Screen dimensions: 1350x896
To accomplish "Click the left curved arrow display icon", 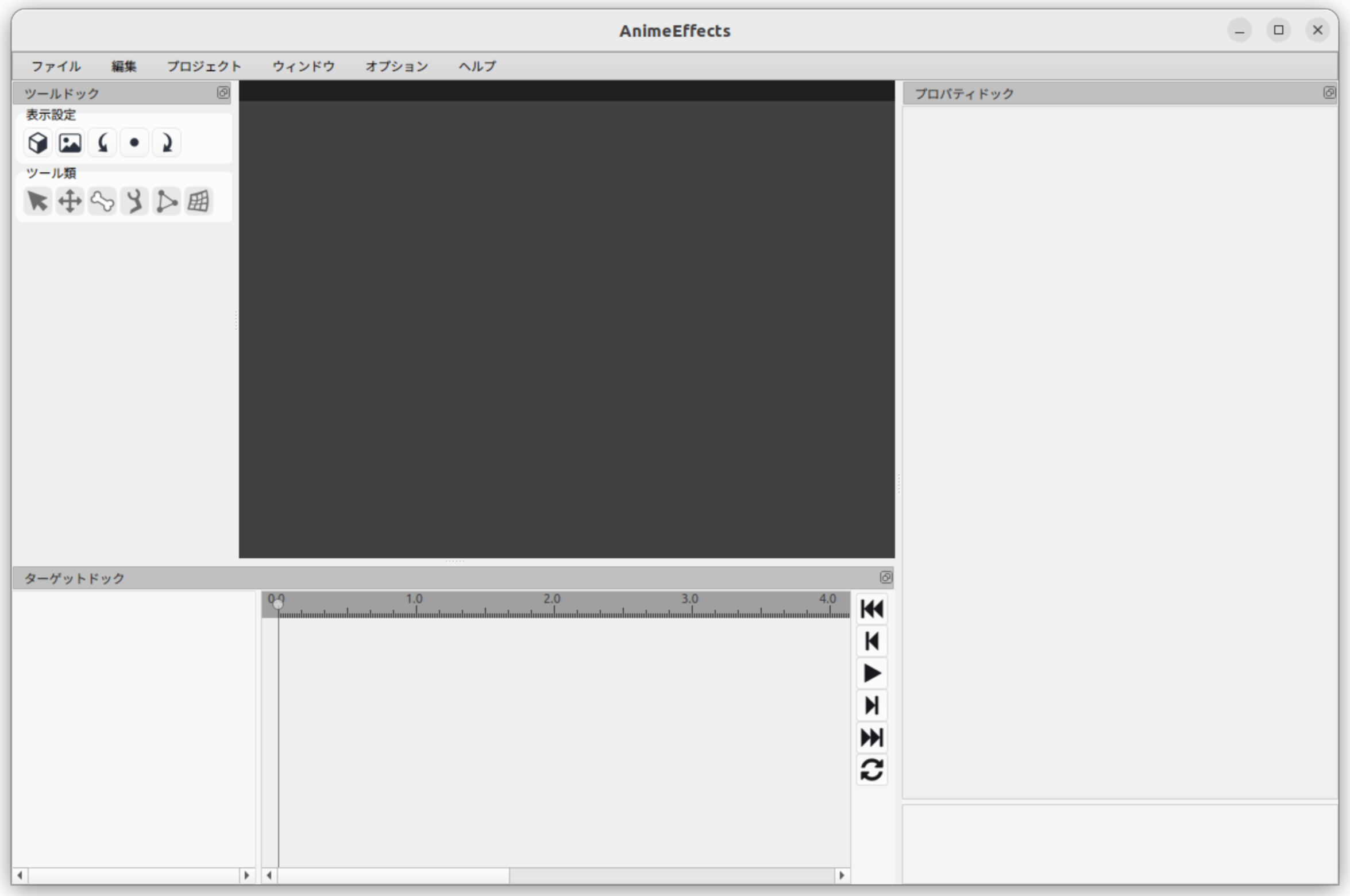I will [102, 143].
